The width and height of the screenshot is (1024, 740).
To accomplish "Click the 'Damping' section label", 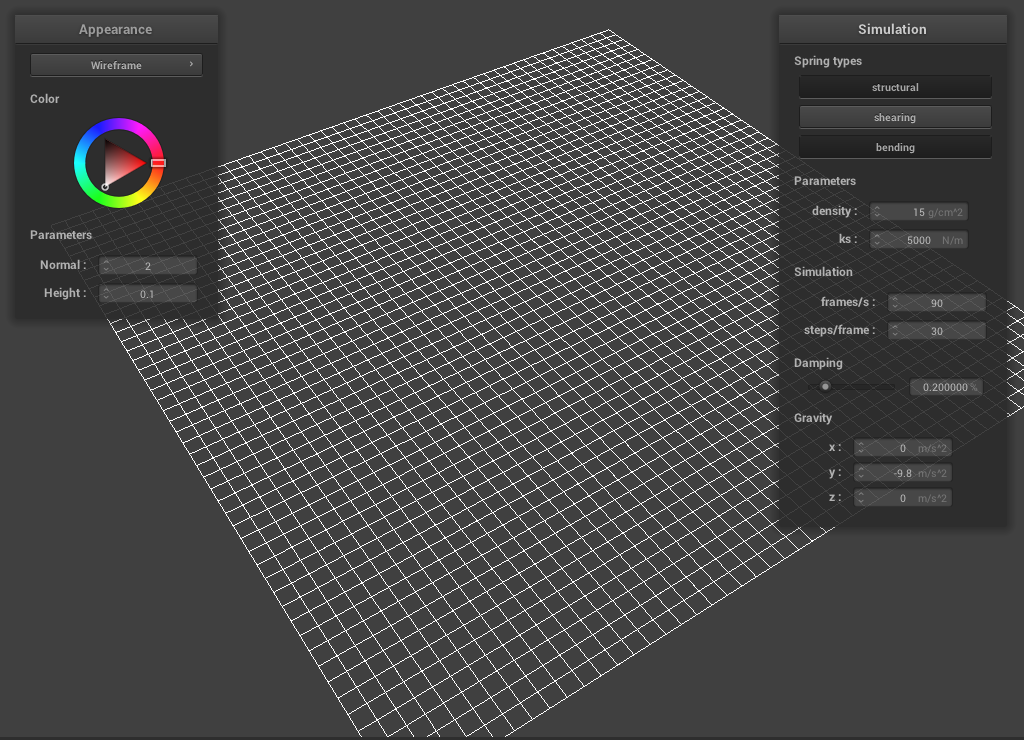I will pos(818,363).
